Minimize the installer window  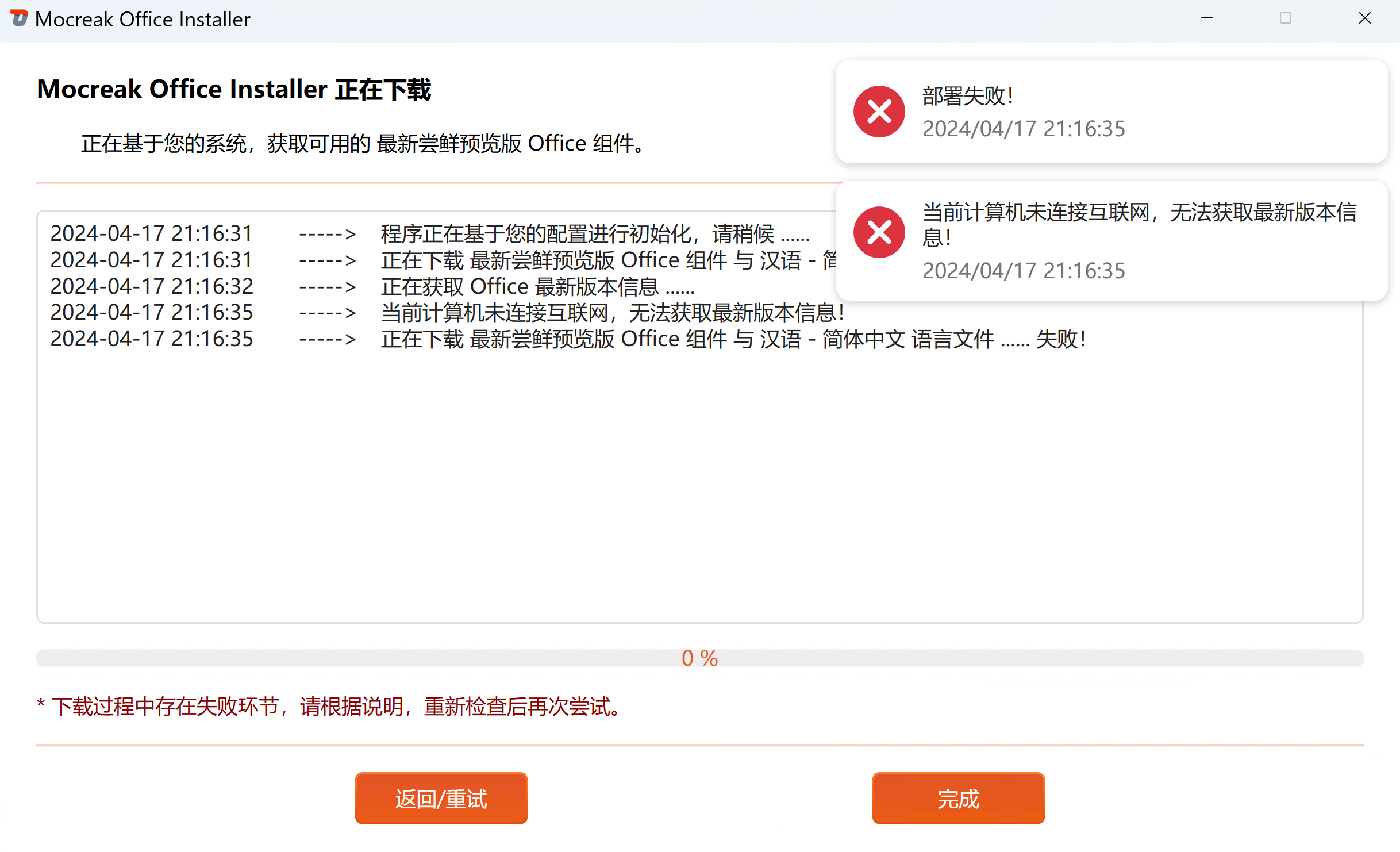click(x=1206, y=18)
